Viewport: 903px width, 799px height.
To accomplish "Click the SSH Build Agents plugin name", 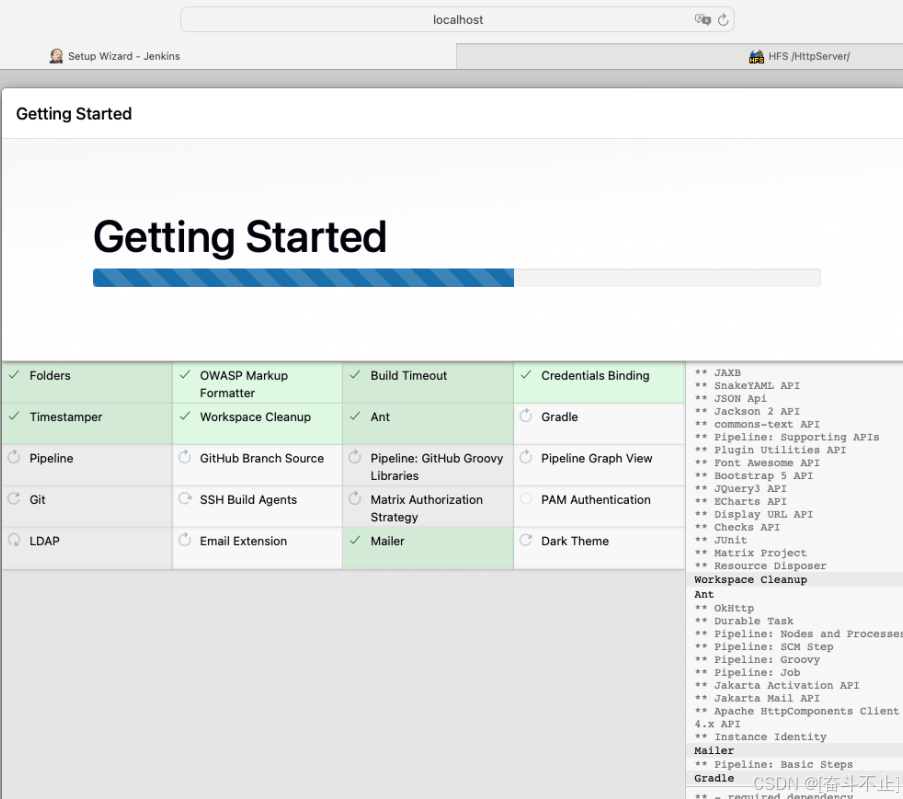I will tap(248, 500).
